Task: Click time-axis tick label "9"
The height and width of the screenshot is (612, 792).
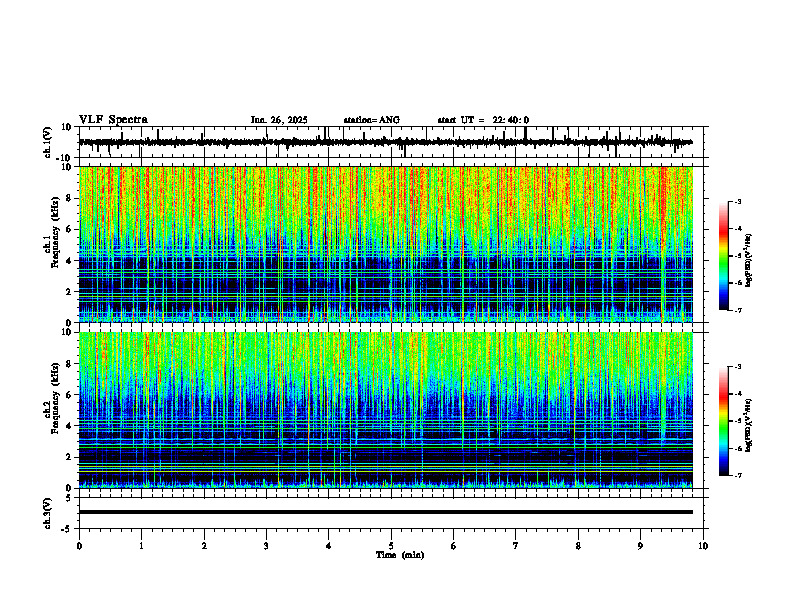Action: (640, 546)
